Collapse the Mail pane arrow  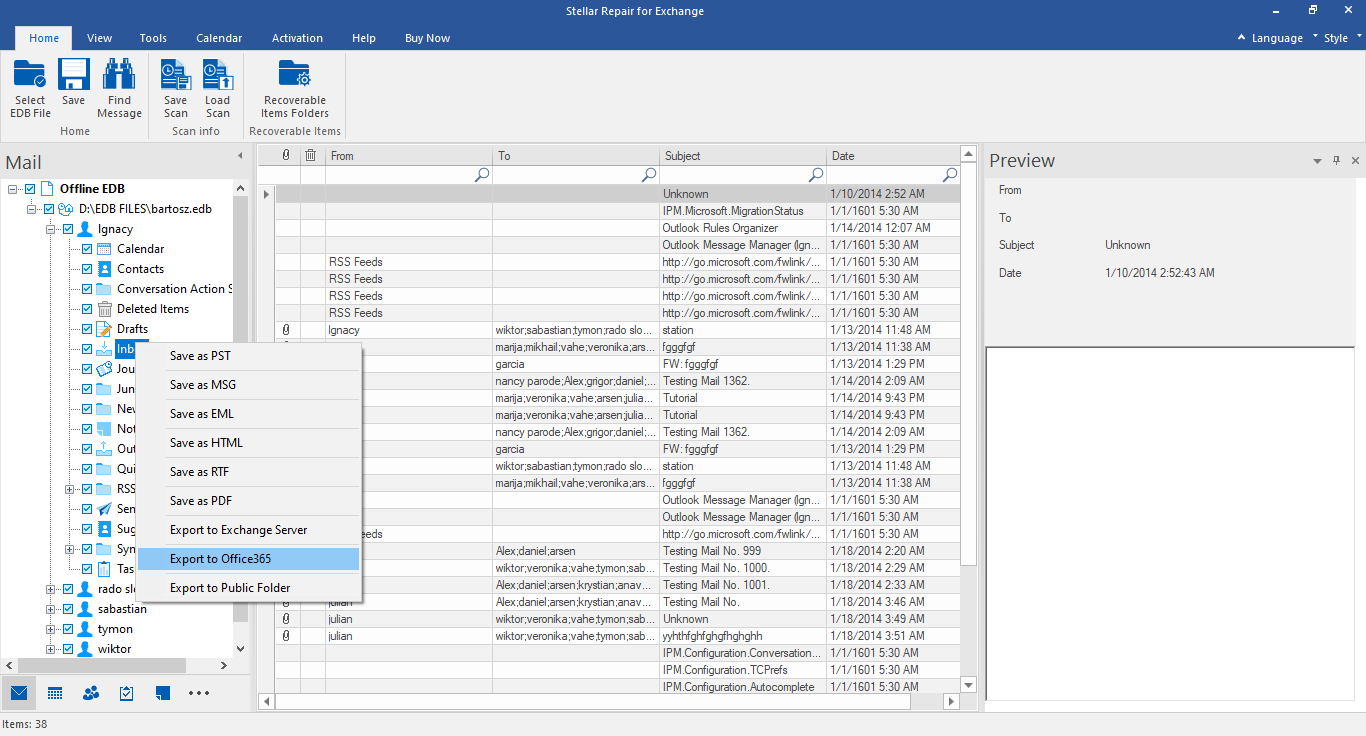(x=239, y=156)
